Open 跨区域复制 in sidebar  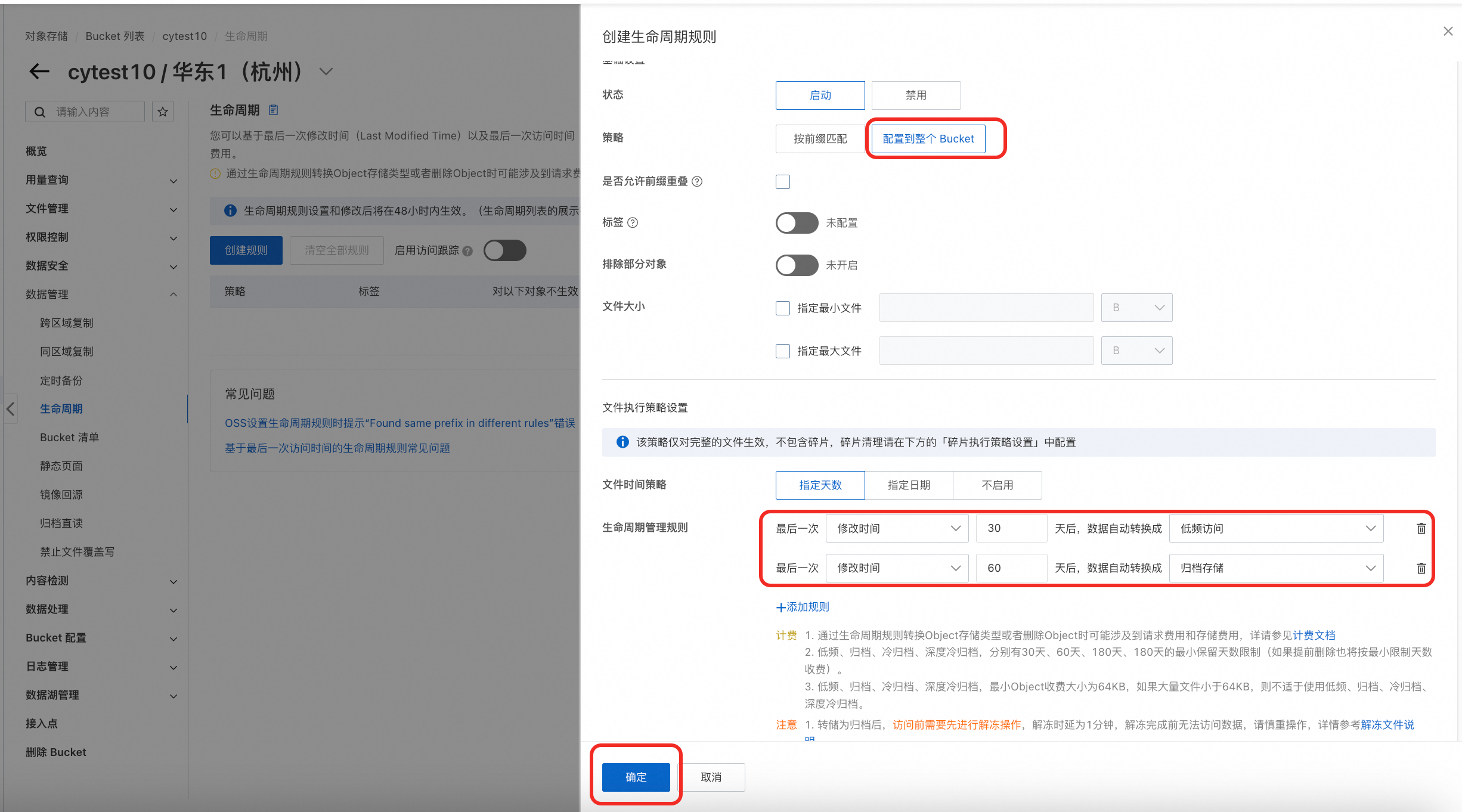point(67,323)
